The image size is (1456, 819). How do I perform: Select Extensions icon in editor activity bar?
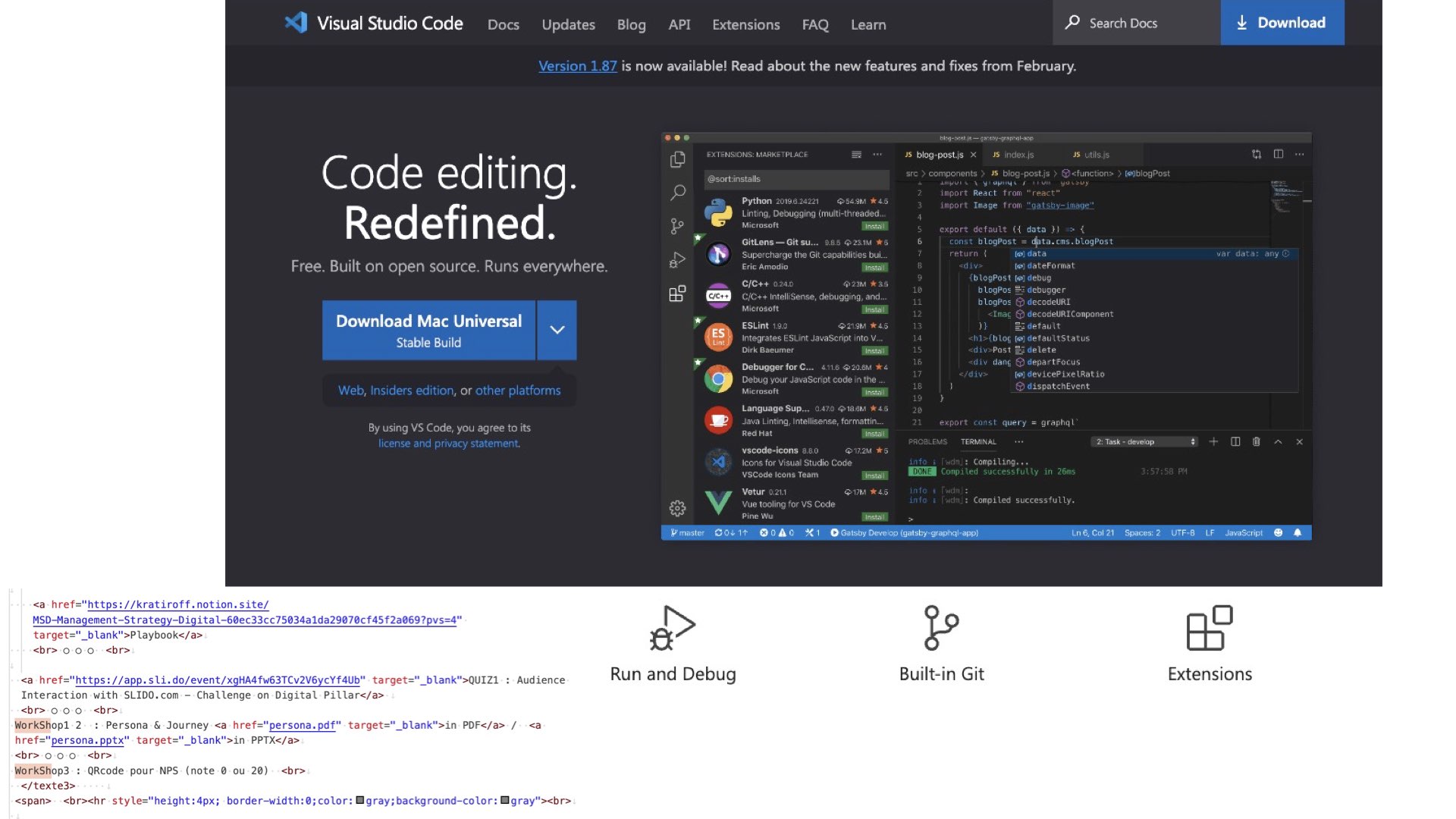(678, 293)
